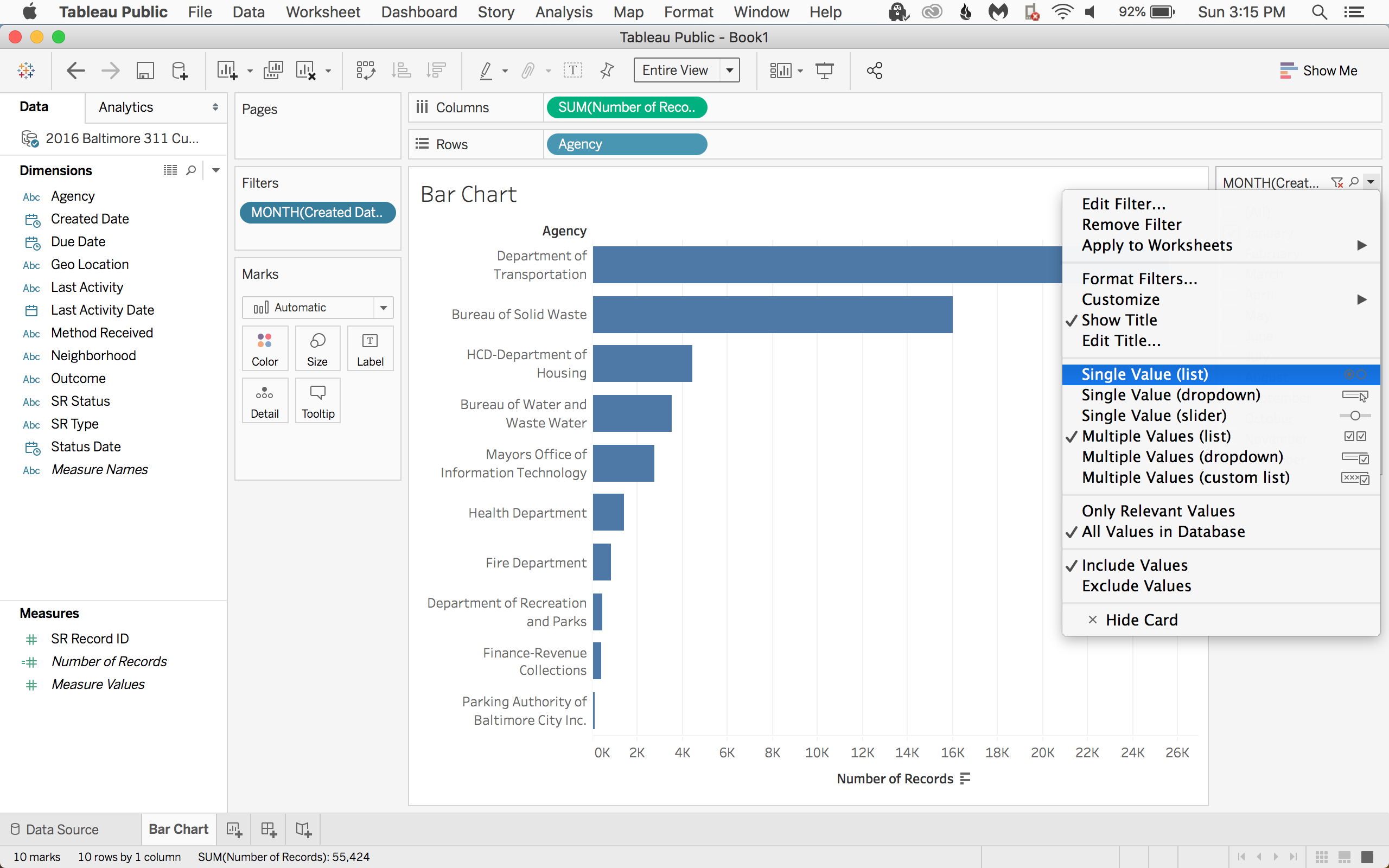Open the Analytics pane selector arrows
The image size is (1389, 868).
click(x=215, y=107)
